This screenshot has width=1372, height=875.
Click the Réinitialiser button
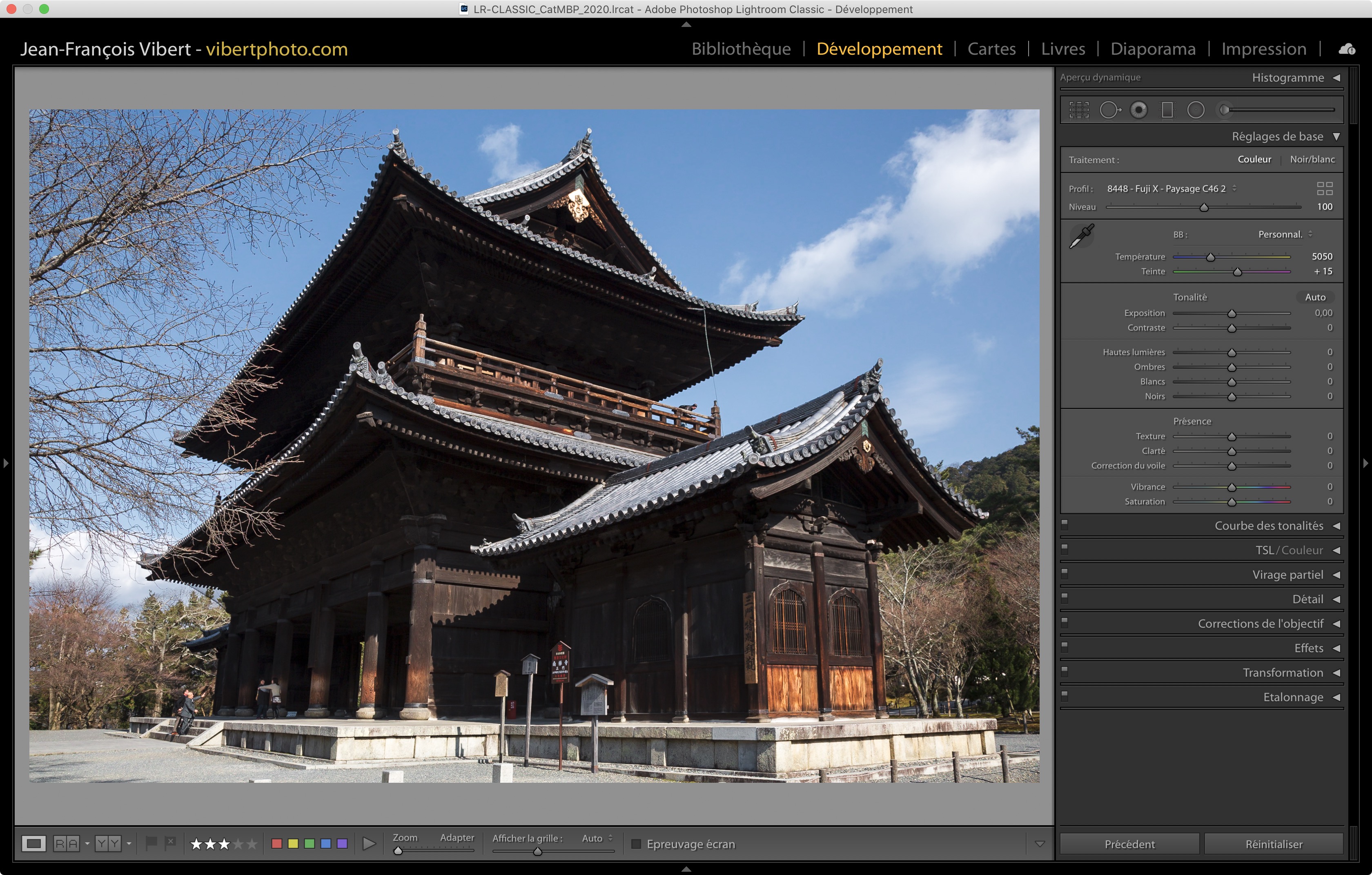[x=1274, y=844]
